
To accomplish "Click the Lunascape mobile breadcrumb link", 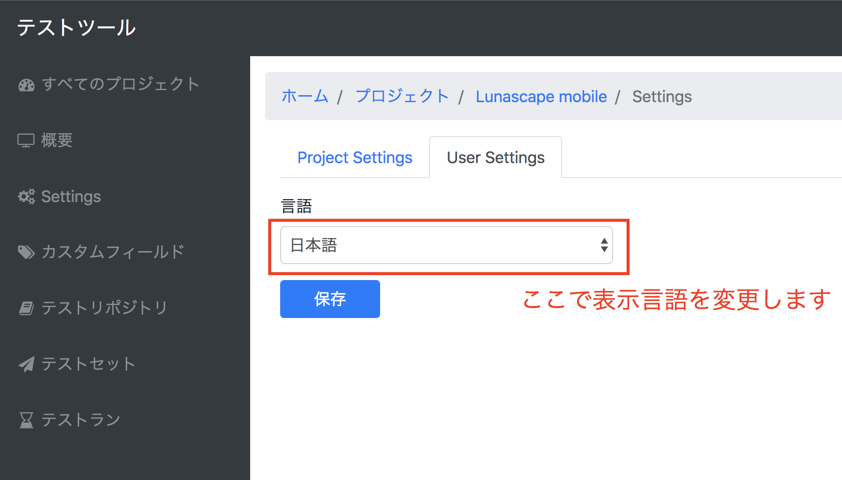I will 541,97.
